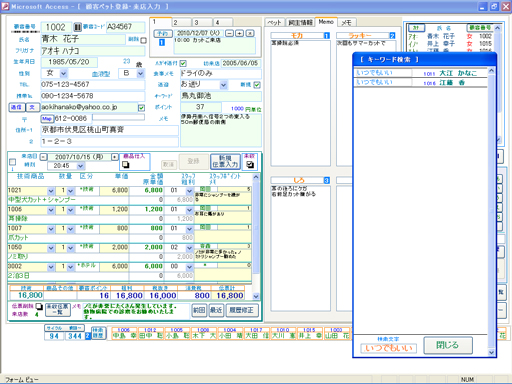Switch to the ペット tab
Image resolution: width=512 pixels, height=384 pixels.
275,22
